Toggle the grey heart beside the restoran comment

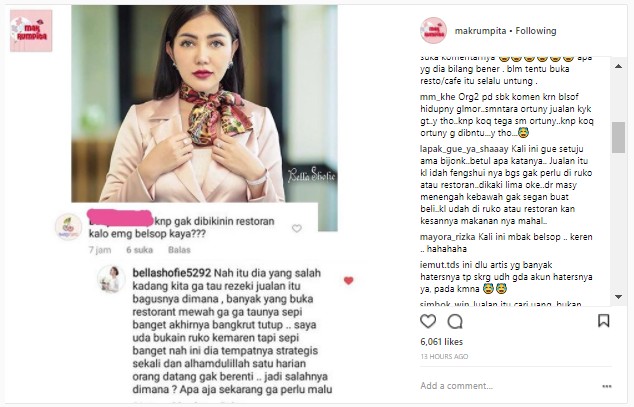297,228
